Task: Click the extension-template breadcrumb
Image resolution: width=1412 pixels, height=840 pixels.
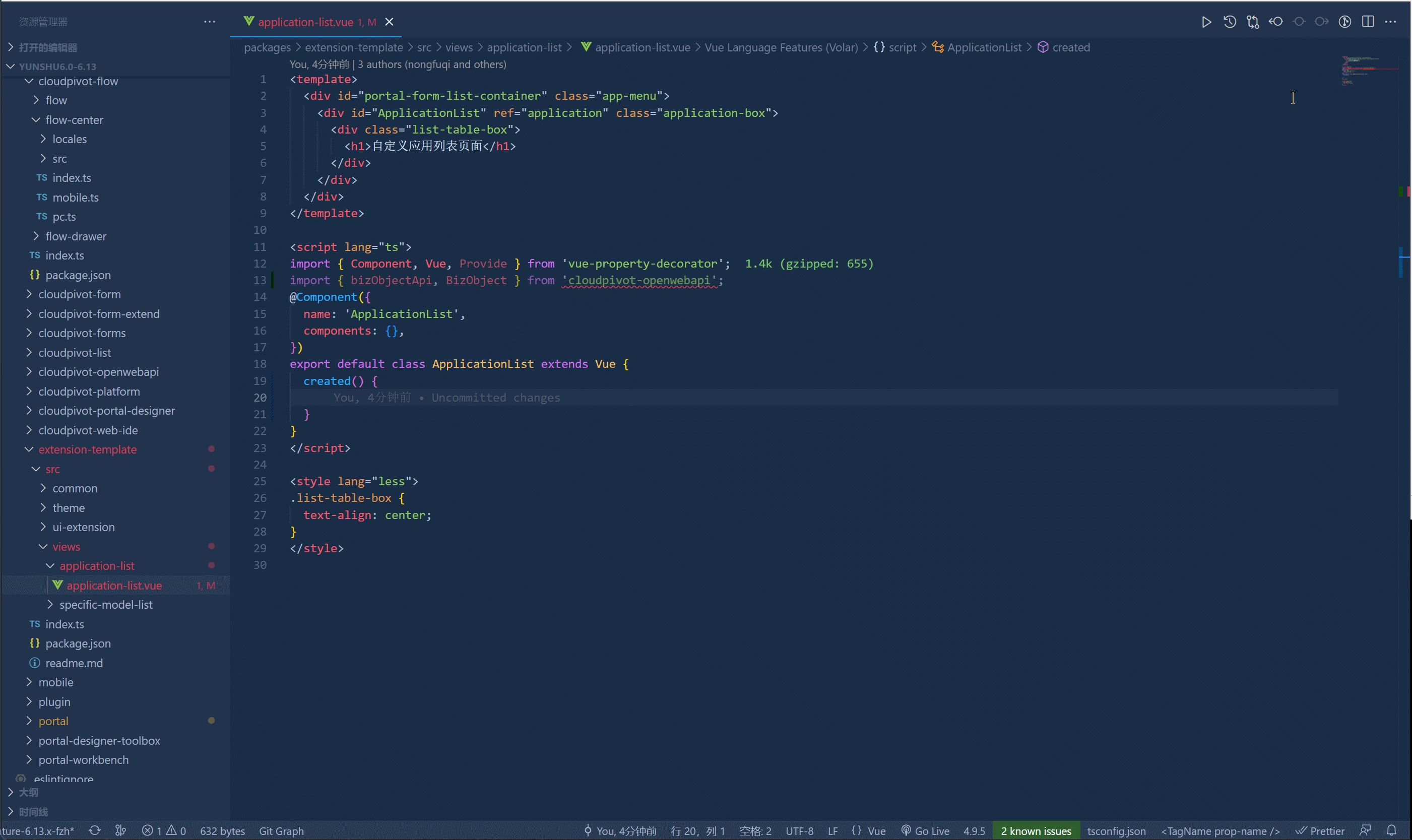Action: pyautogui.click(x=354, y=47)
